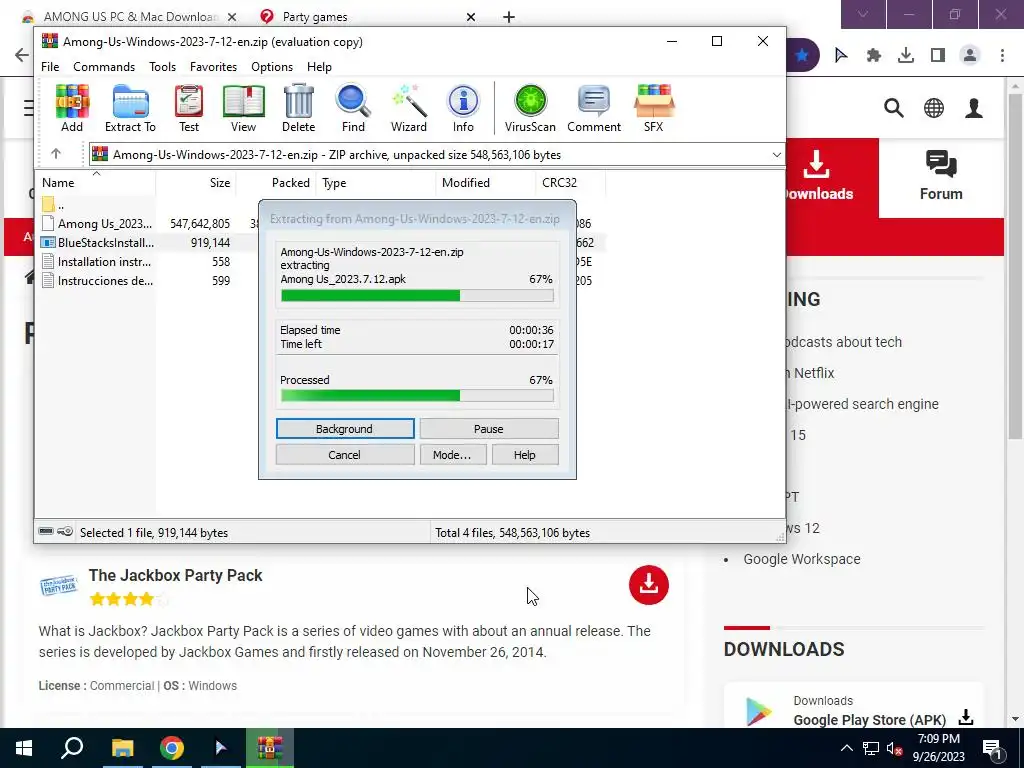Open Windows Start menu
Image resolution: width=1024 pixels, height=768 pixels.
click(x=24, y=748)
